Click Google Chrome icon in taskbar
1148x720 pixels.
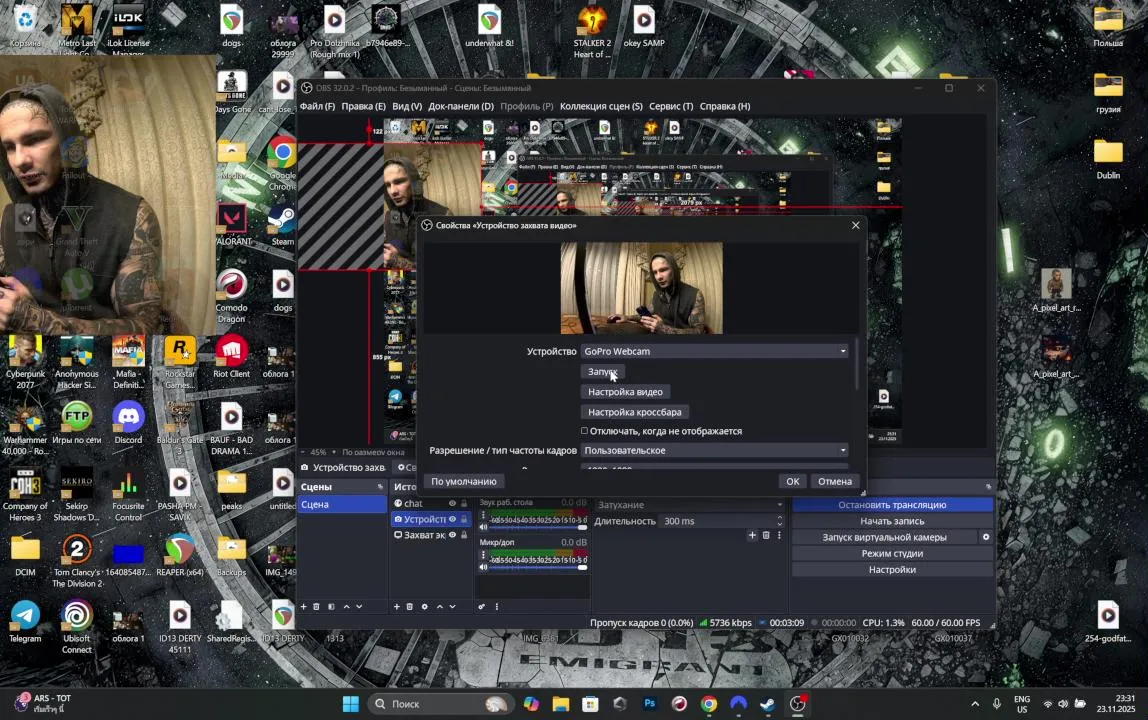(x=709, y=704)
